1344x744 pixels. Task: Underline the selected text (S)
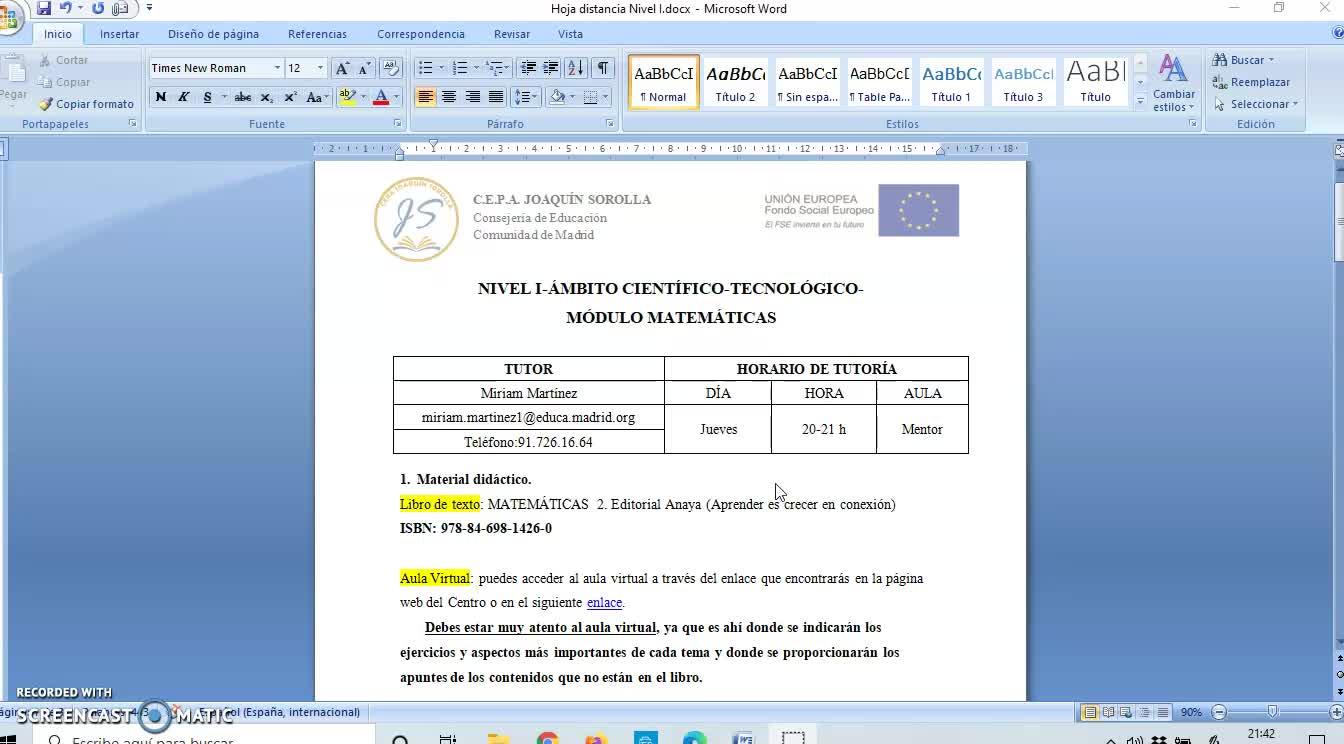[x=207, y=97]
